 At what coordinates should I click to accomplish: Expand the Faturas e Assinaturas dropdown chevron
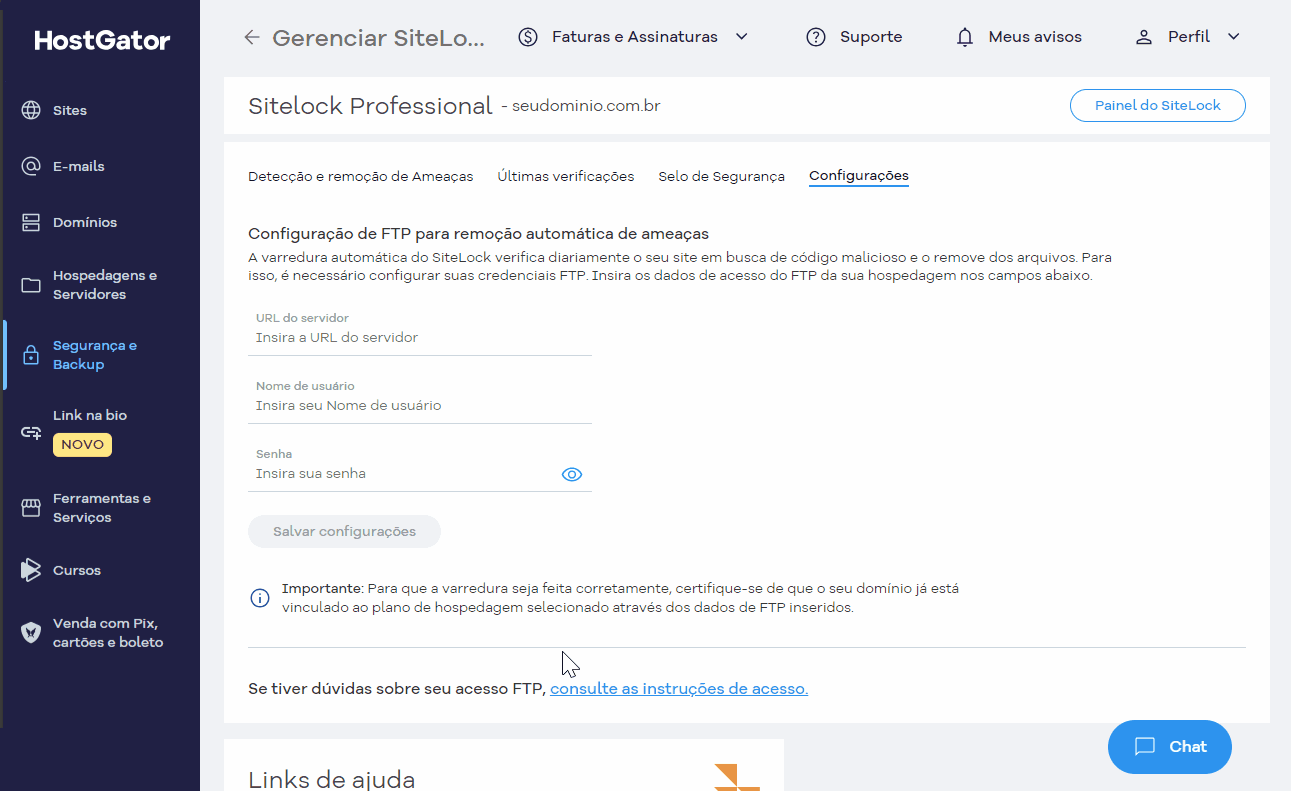tap(741, 37)
